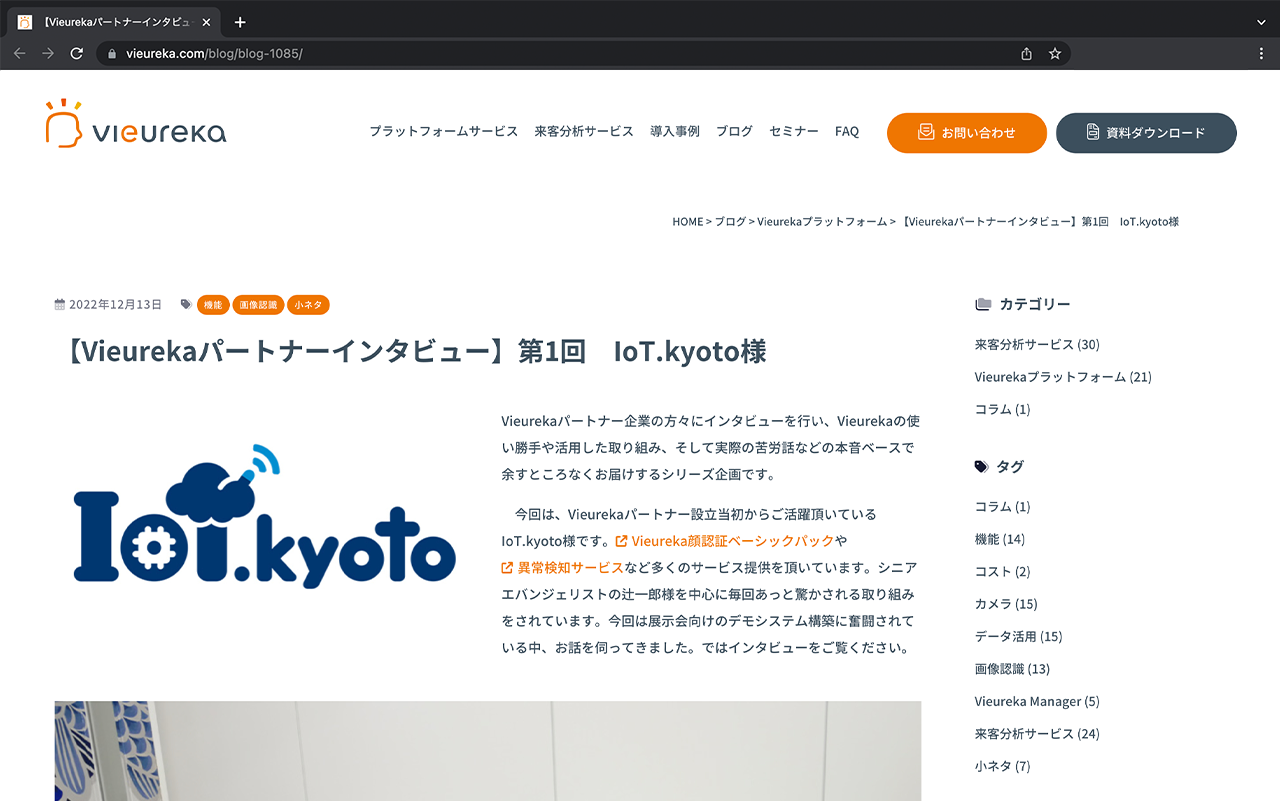Click inside the browser address bar
This screenshot has height=801, width=1280.
click(400, 54)
